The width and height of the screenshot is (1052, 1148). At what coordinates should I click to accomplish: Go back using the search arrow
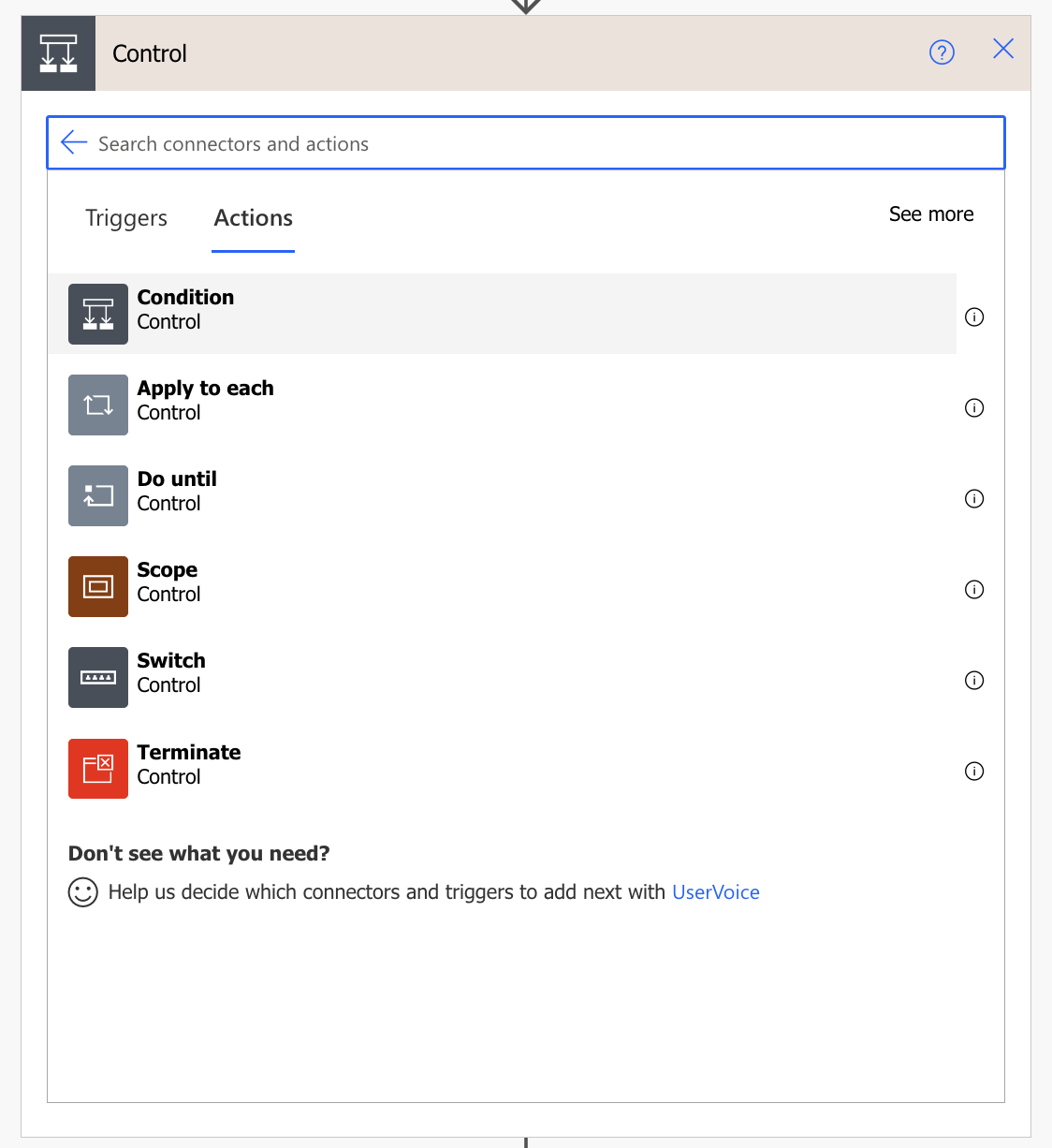[74, 142]
